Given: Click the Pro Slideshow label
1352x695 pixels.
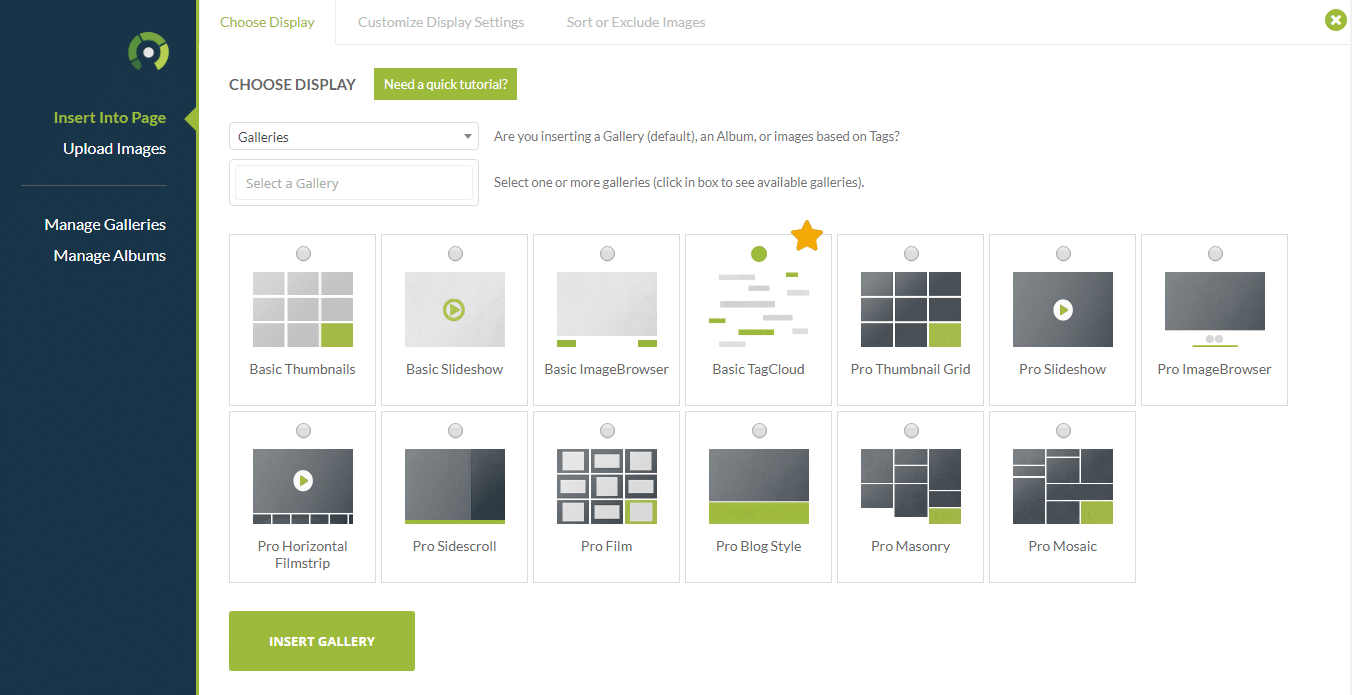Looking at the screenshot, I should click(1063, 369).
